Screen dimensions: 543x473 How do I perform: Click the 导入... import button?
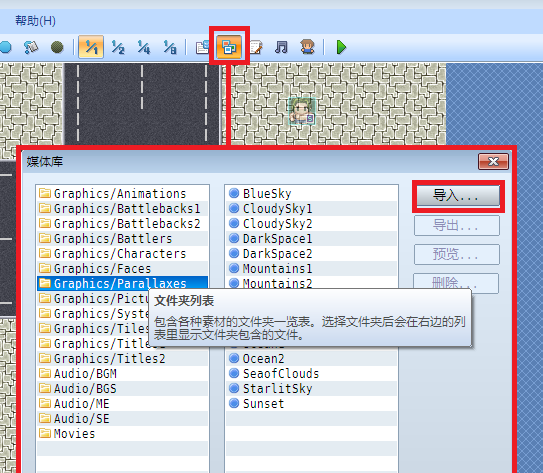tap(458, 196)
